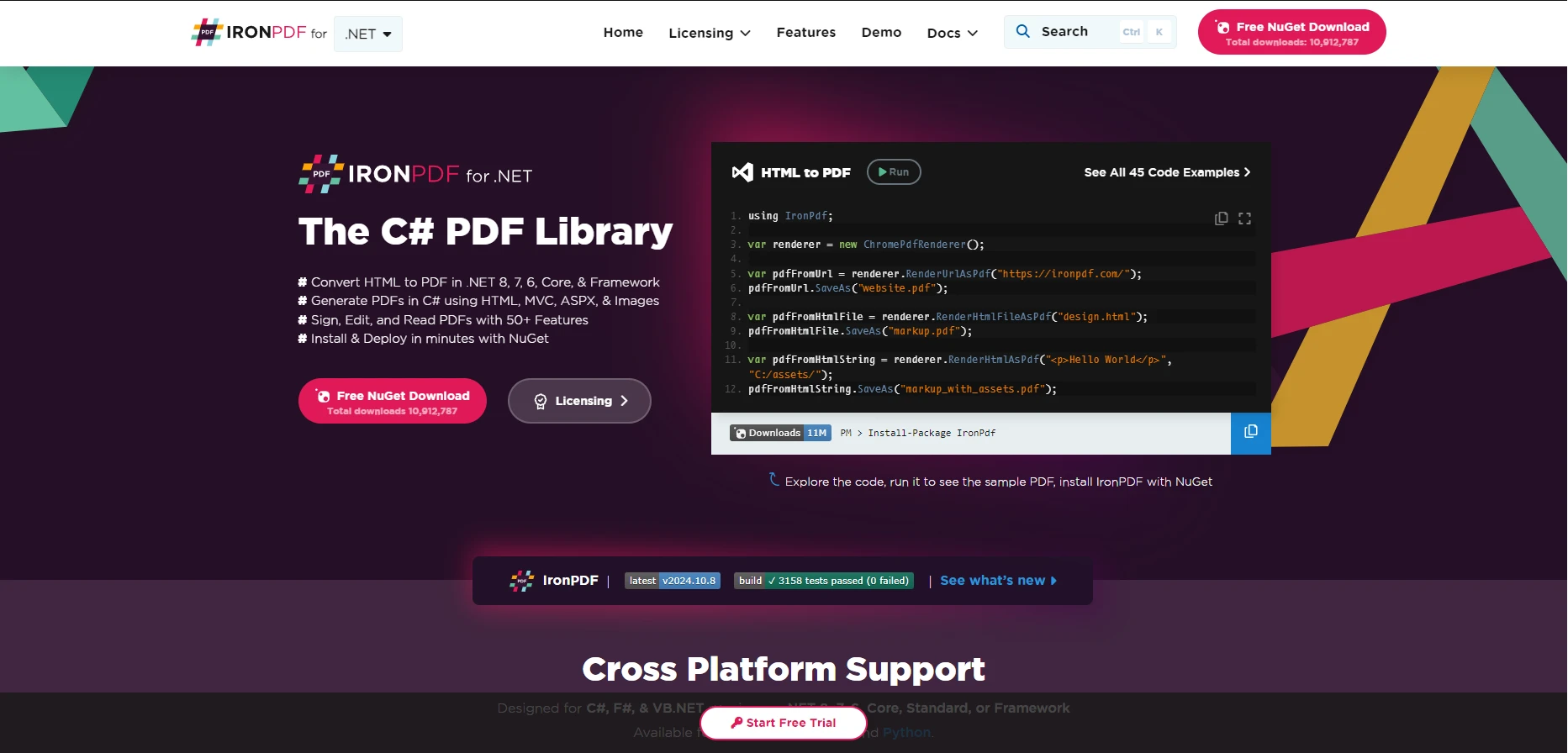Image resolution: width=1568 pixels, height=753 pixels.
Task: Copy the code sample using copy icon
Action: [x=1221, y=219]
